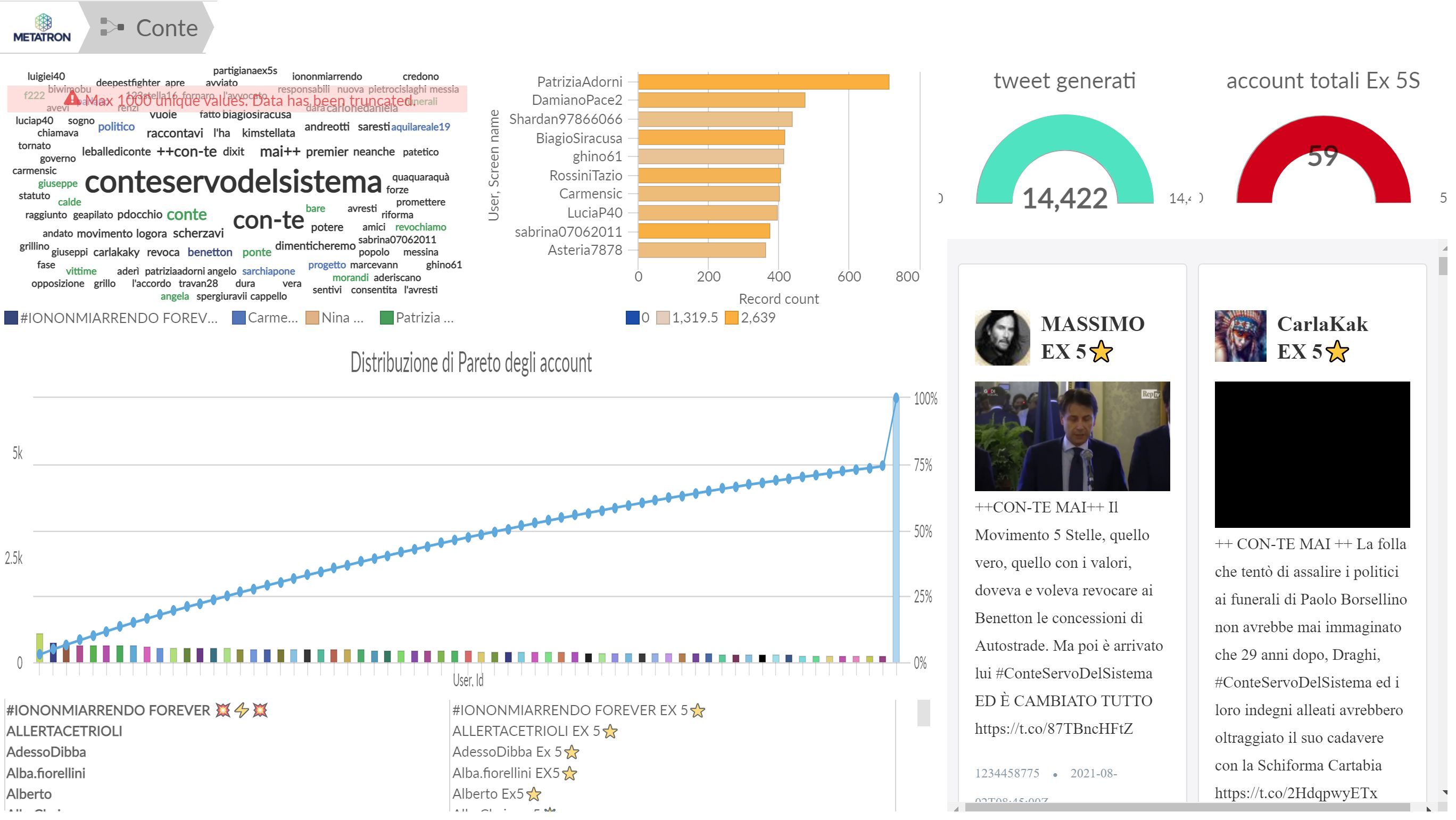
Task: Click the word conteservodelsistema in word cloud
Action: tap(234, 183)
